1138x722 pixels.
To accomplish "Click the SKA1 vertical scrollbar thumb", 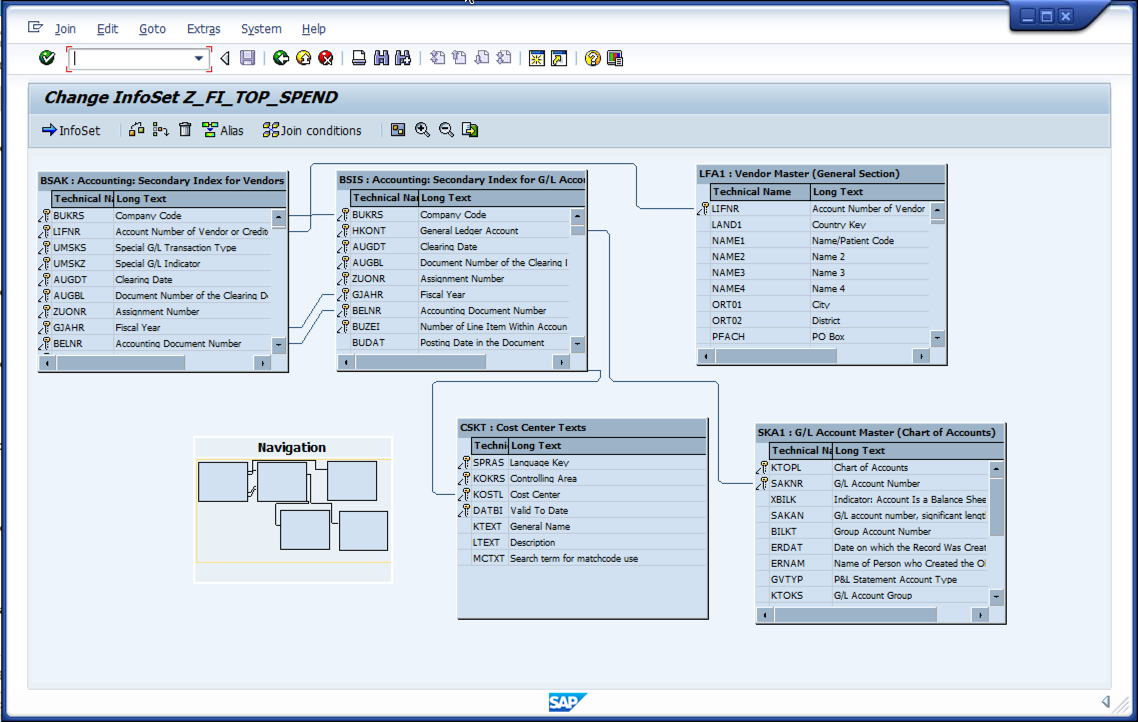I will click(996, 506).
